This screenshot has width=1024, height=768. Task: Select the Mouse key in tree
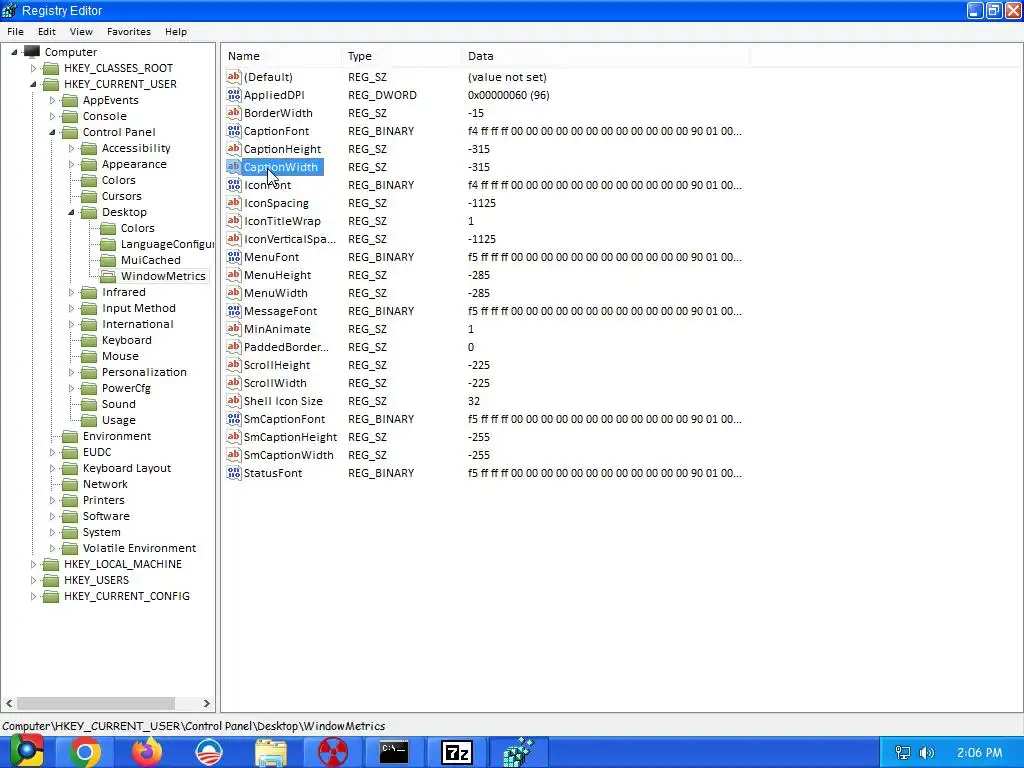(x=120, y=356)
